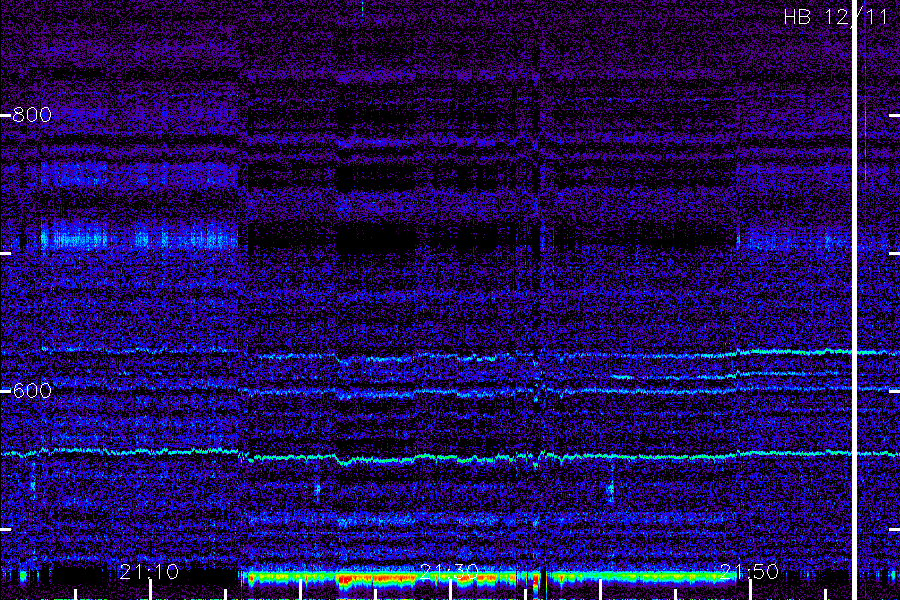The height and width of the screenshot is (600, 900).
Task: Click the 21:50 time label
Action: pyautogui.click(x=750, y=572)
